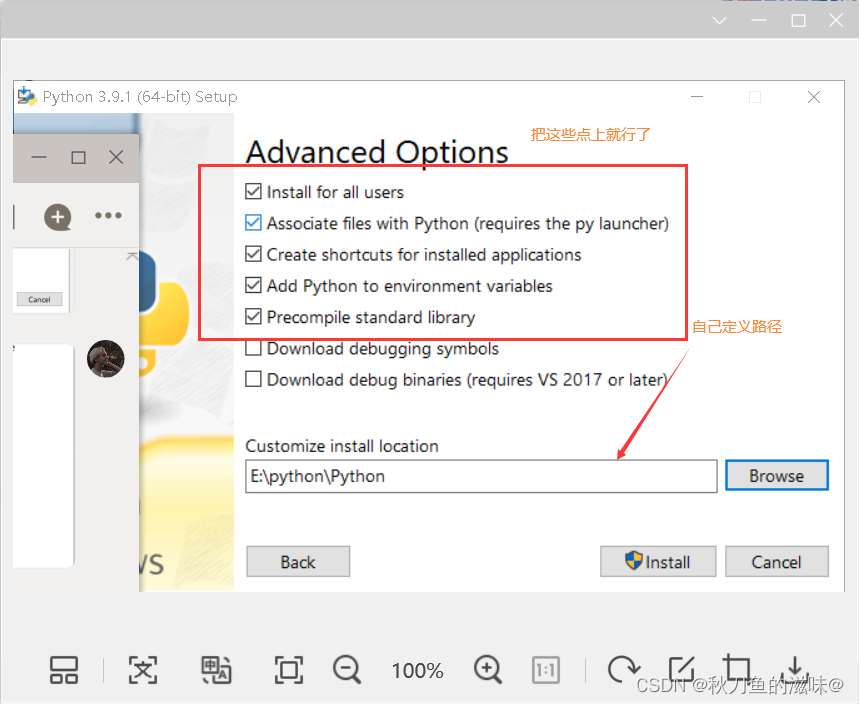Open the thumbnail gallery view icon
This screenshot has height=704, width=859.
point(64,669)
